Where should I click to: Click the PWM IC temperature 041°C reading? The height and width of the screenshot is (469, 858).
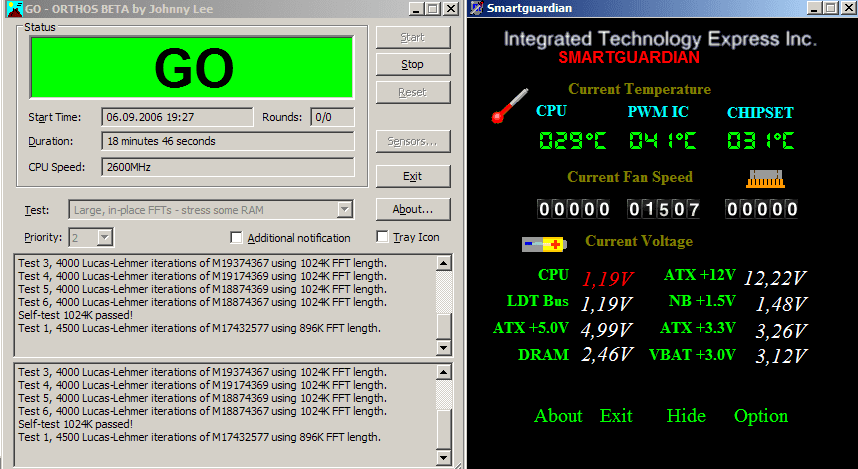tap(663, 141)
